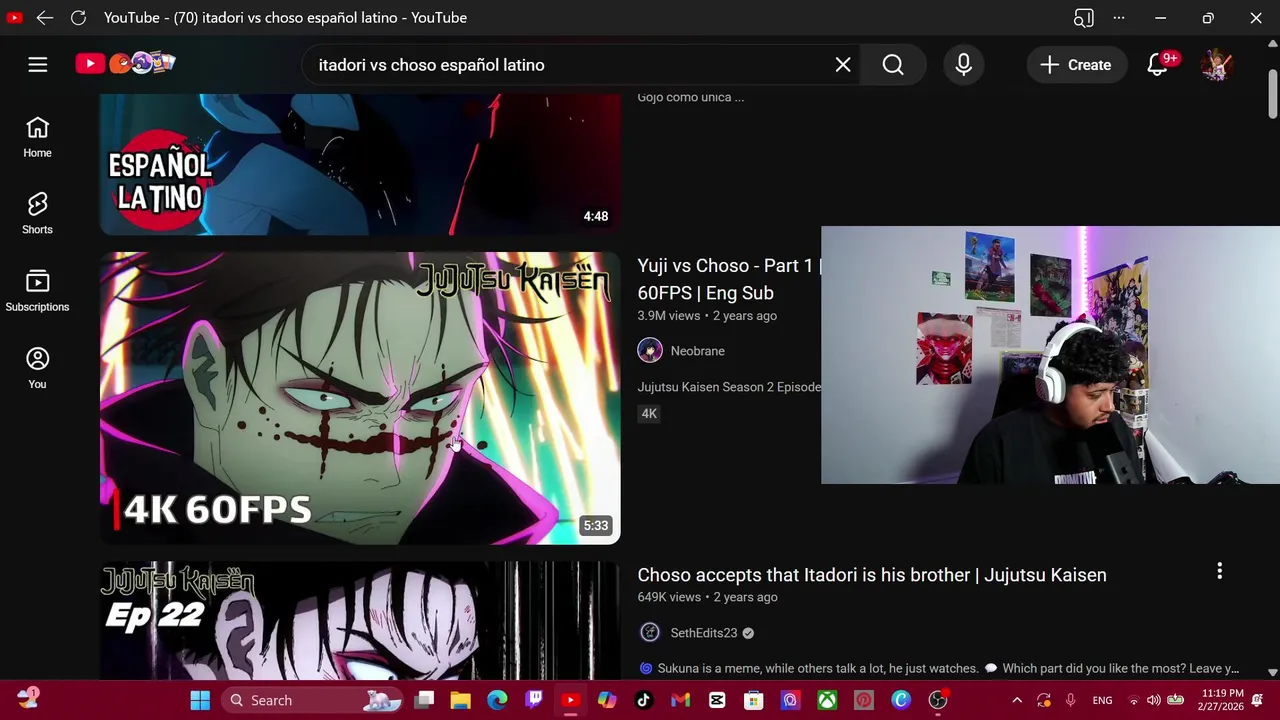Open Microsoft Store from taskbar
Viewport: 1280px width, 720px height.
click(x=754, y=700)
